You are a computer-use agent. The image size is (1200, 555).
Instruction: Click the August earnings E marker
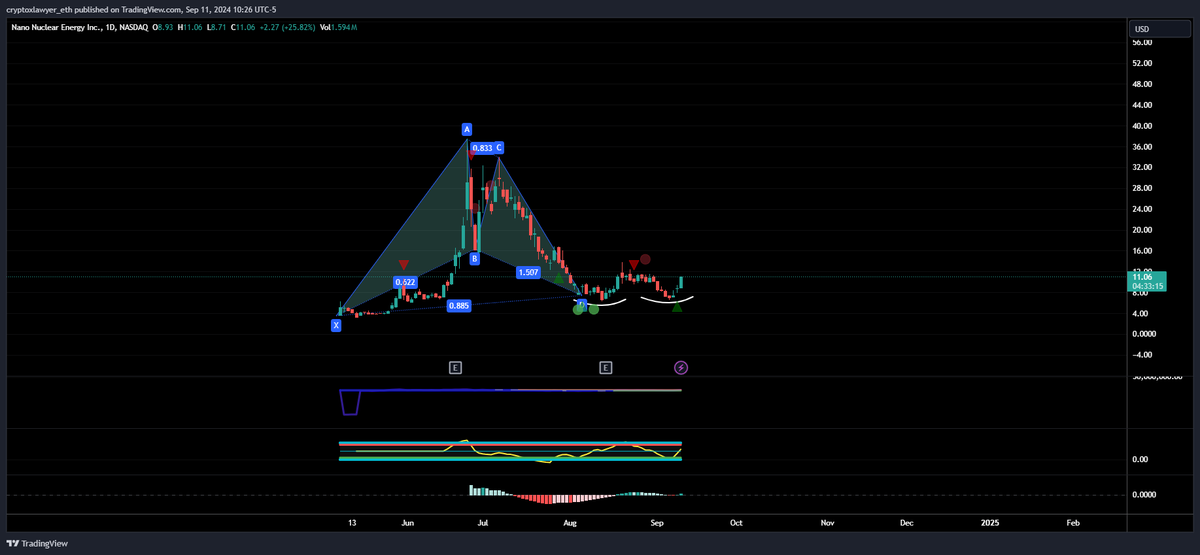click(x=606, y=368)
